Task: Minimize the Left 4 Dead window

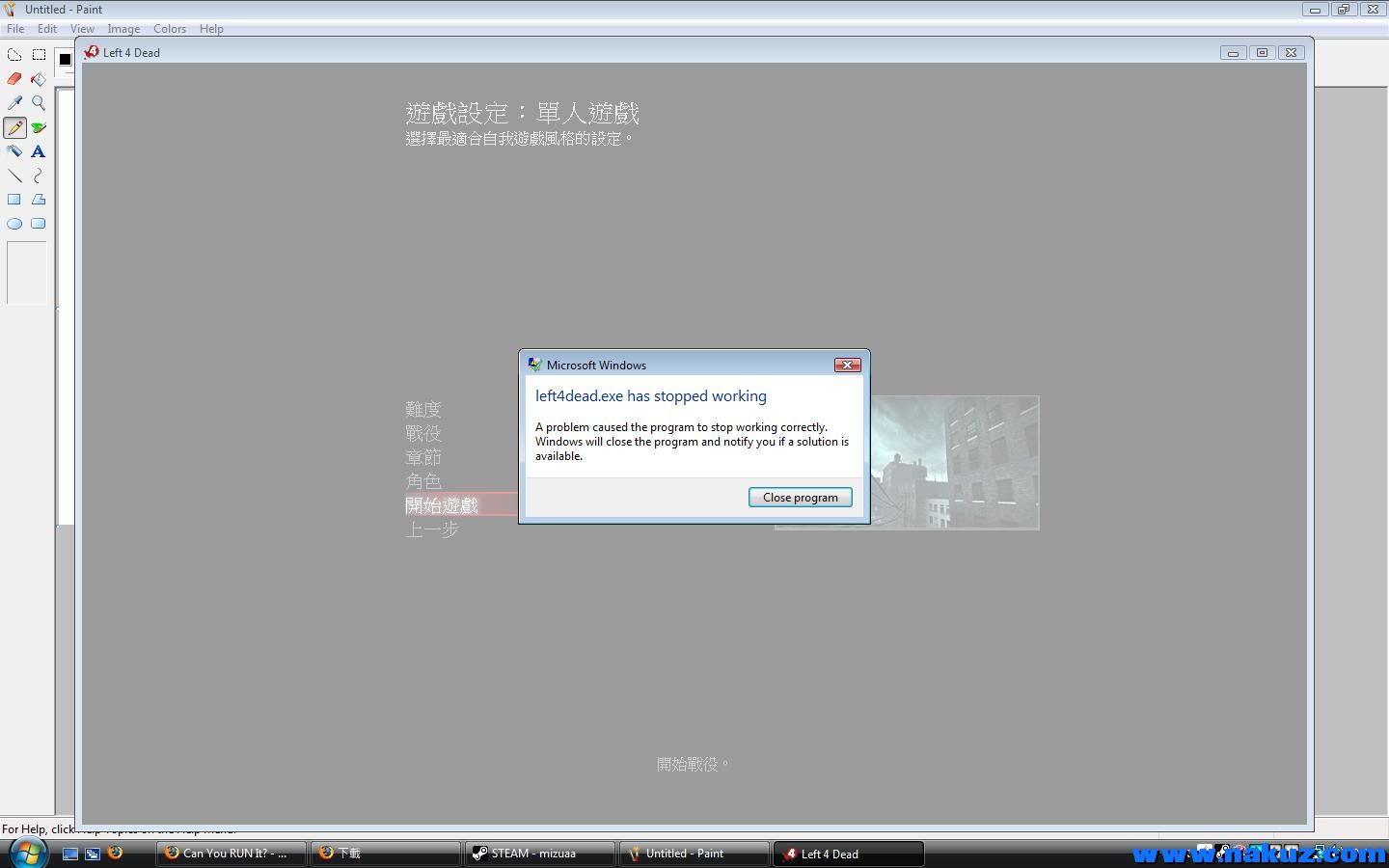Action: click(1233, 53)
